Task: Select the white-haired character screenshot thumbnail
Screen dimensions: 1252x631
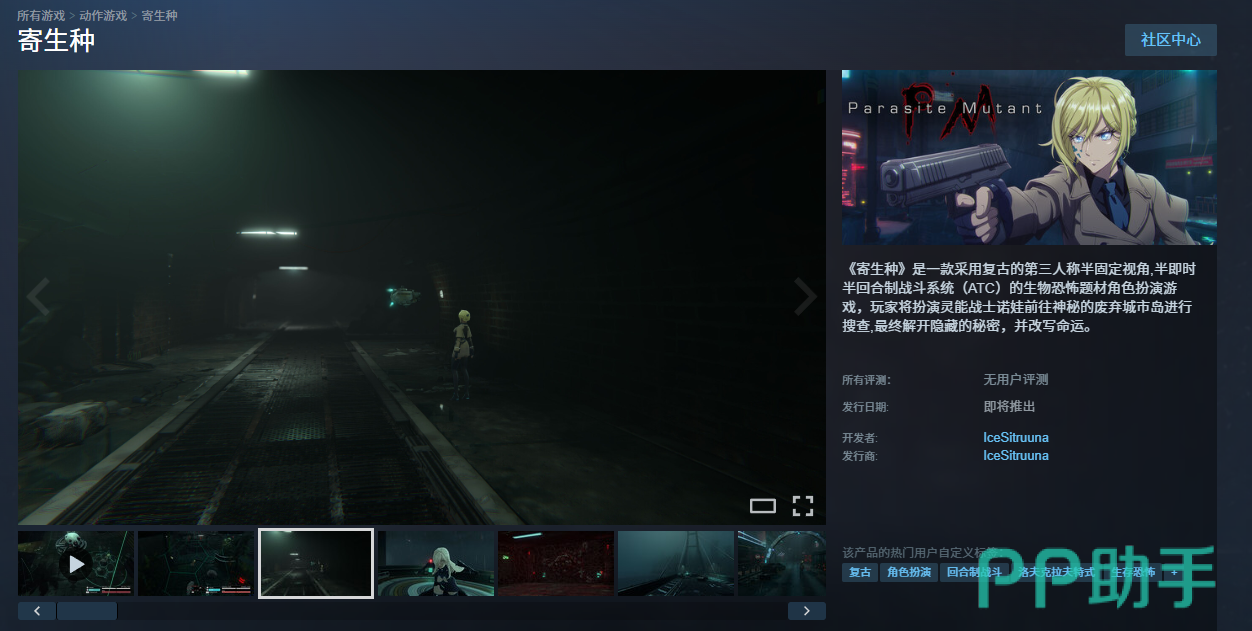Action: click(436, 564)
